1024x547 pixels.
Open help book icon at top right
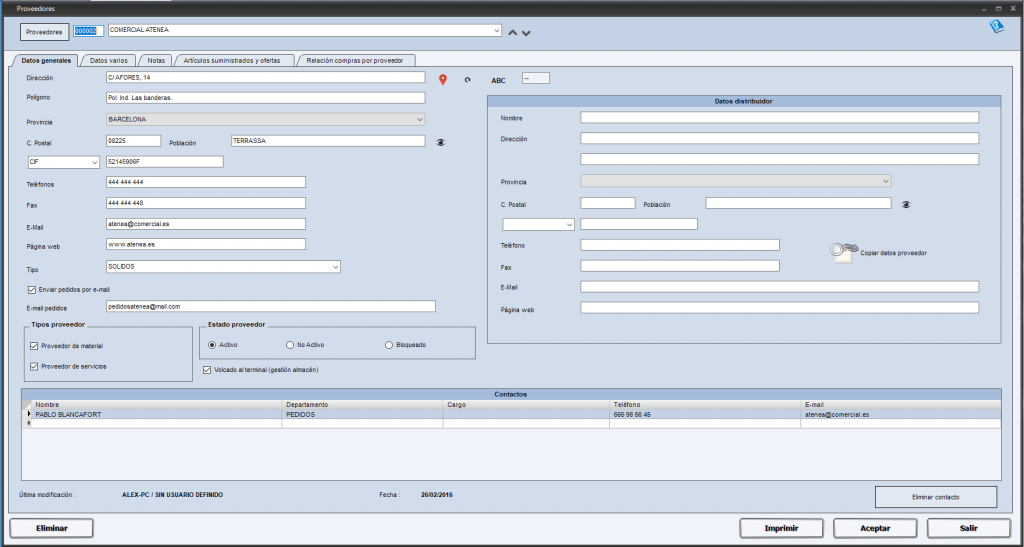pos(997,27)
